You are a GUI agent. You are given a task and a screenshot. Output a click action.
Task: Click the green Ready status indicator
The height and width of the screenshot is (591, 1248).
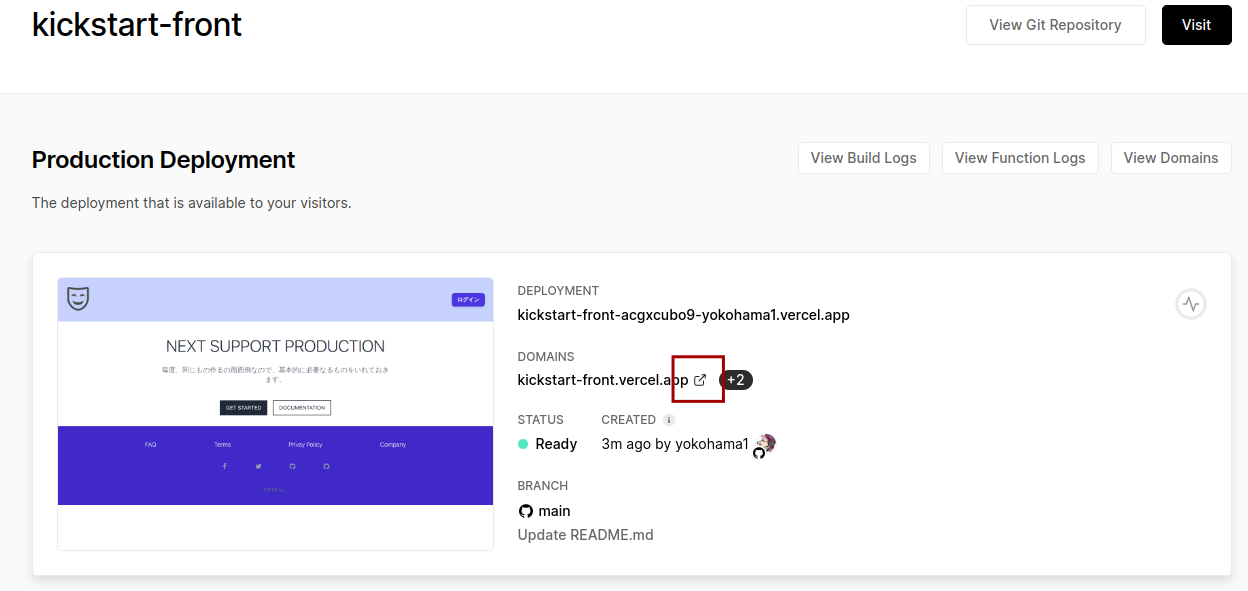pyautogui.click(x=522, y=443)
